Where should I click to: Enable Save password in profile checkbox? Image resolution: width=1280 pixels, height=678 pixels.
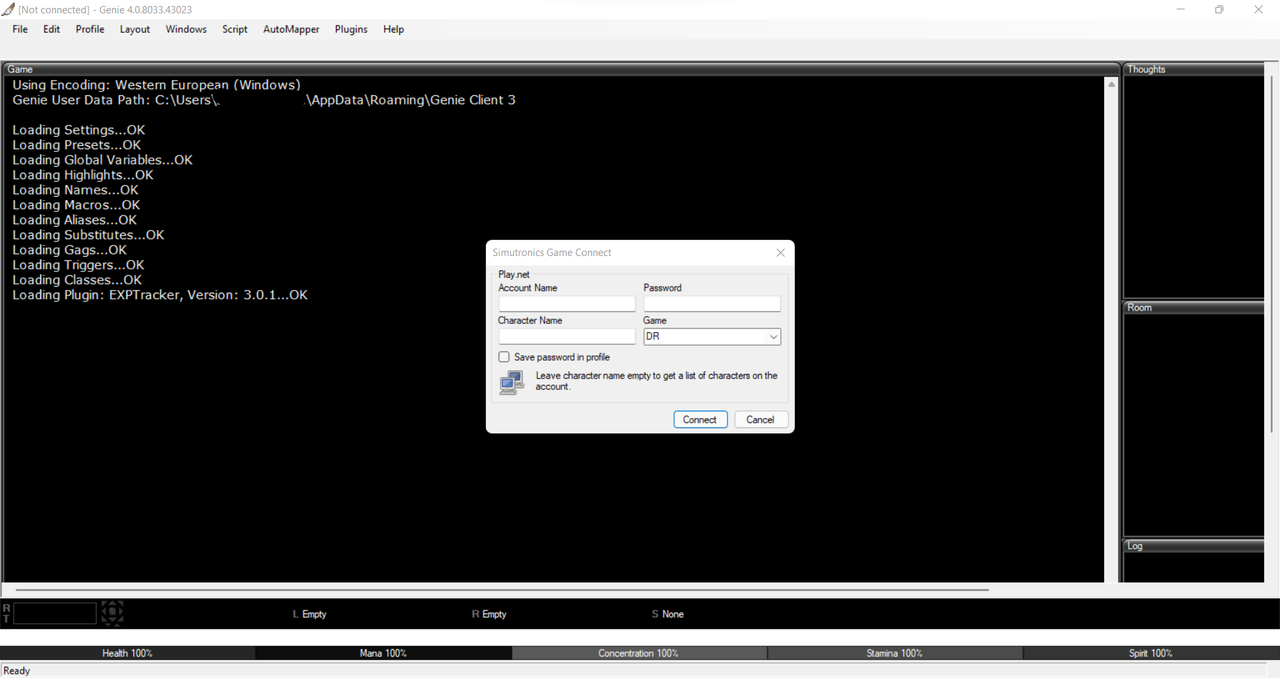click(504, 357)
